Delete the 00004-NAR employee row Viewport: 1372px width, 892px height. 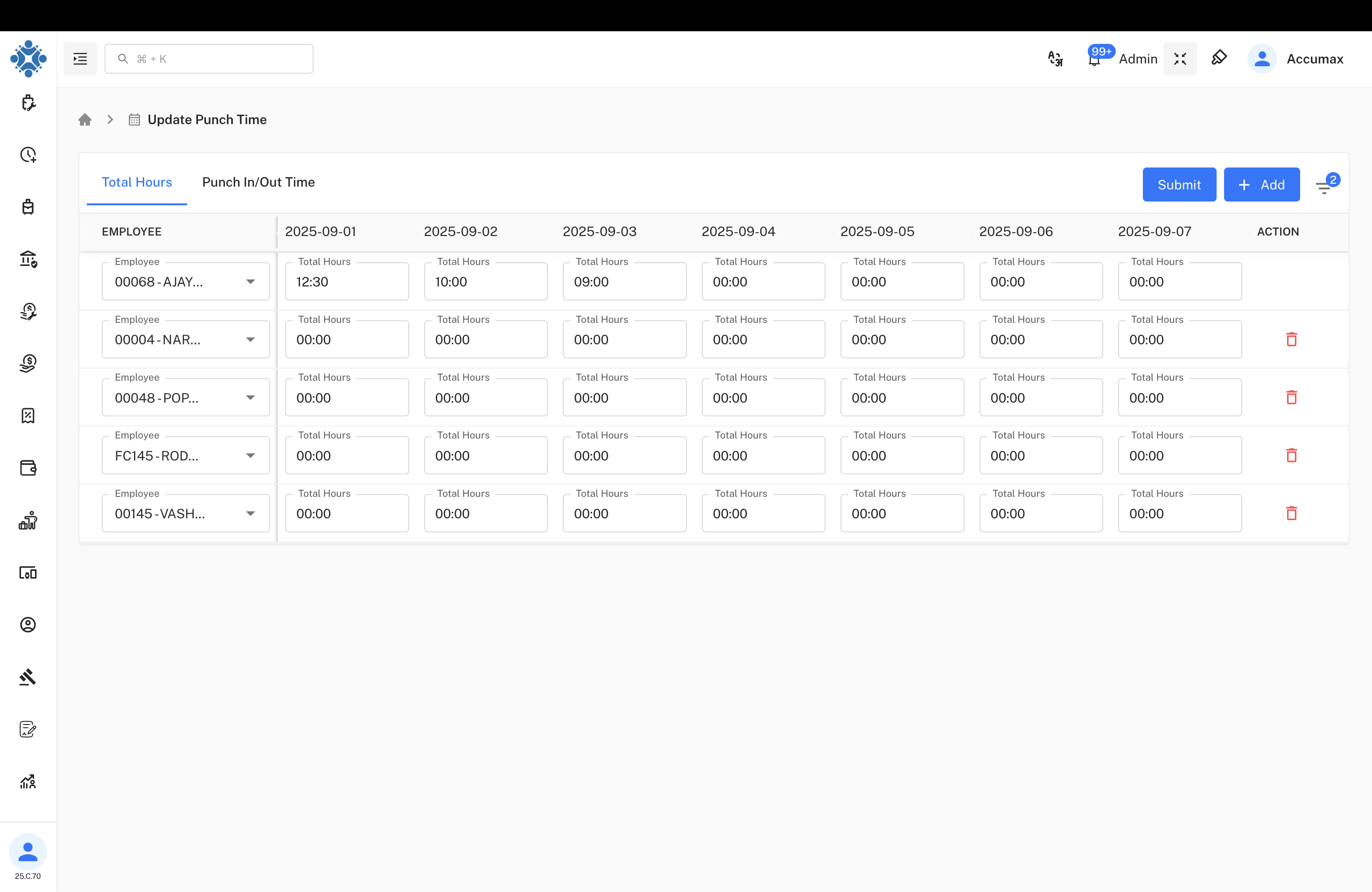point(1292,339)
